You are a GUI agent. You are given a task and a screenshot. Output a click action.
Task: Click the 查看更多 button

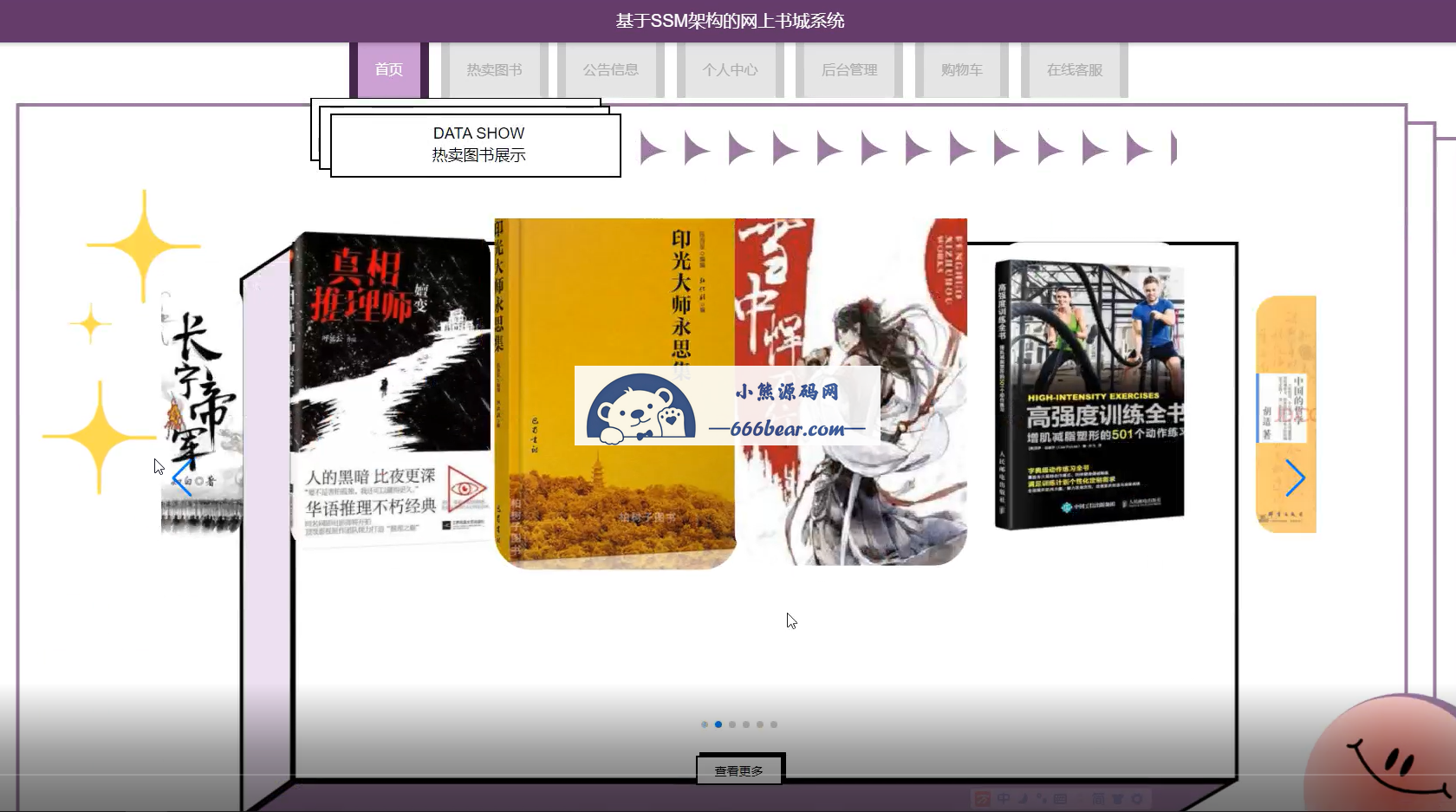pos(739,770)
